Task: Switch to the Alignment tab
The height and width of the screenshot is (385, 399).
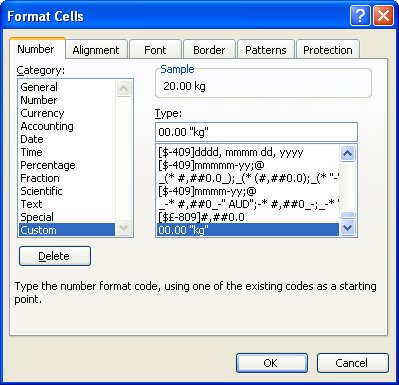Action: click(x=96, y=50)
